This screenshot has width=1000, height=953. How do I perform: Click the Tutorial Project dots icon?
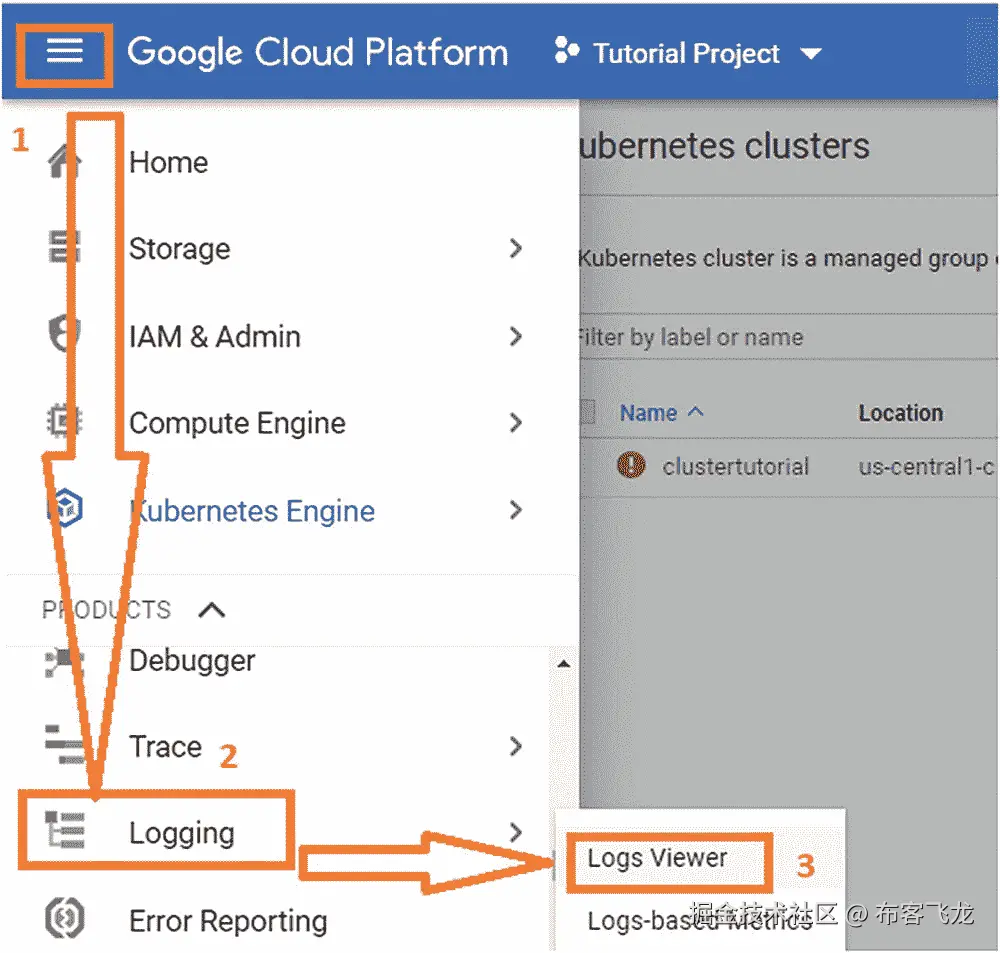566,51
